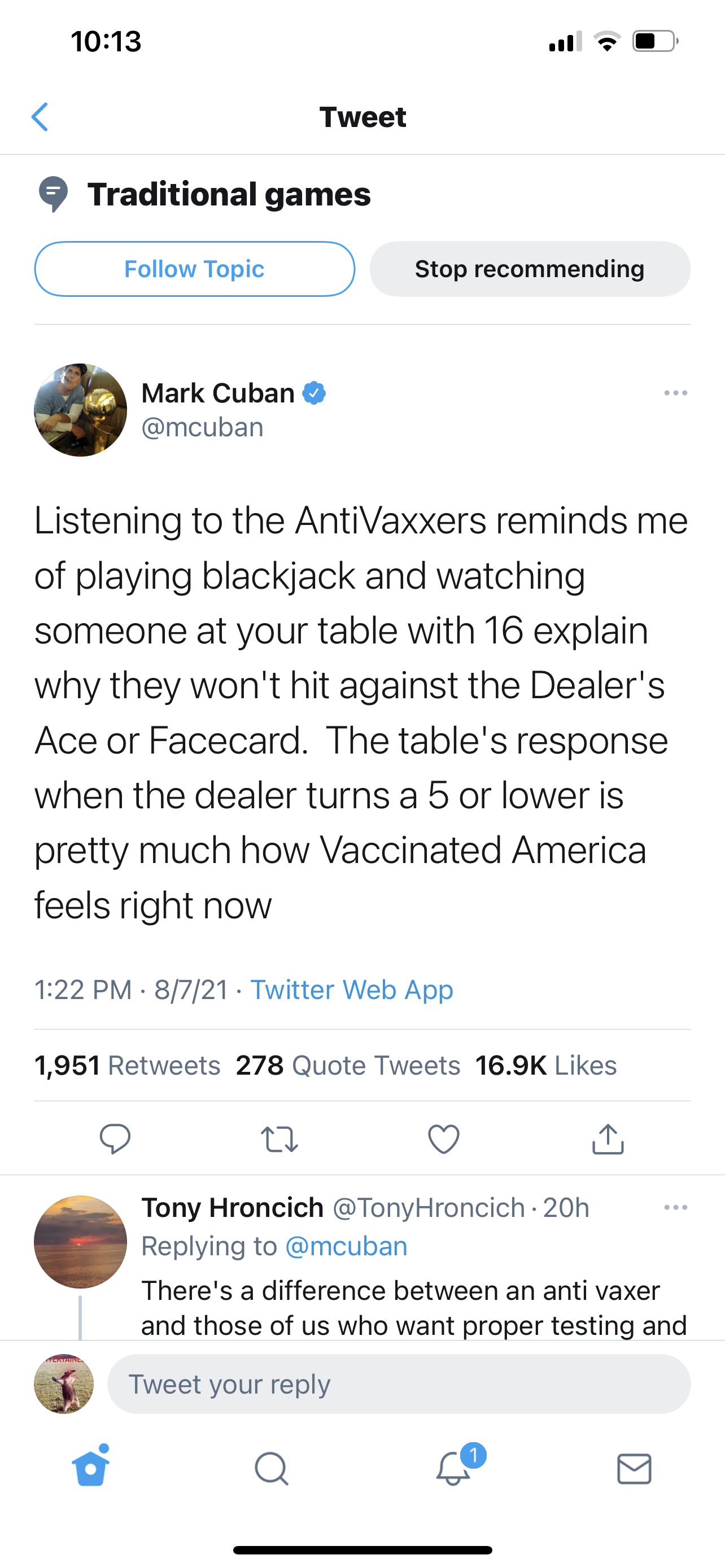Open more options on Mark Cuban's tweet
This screenshot has height=1568, width=725.
(676, 393)
